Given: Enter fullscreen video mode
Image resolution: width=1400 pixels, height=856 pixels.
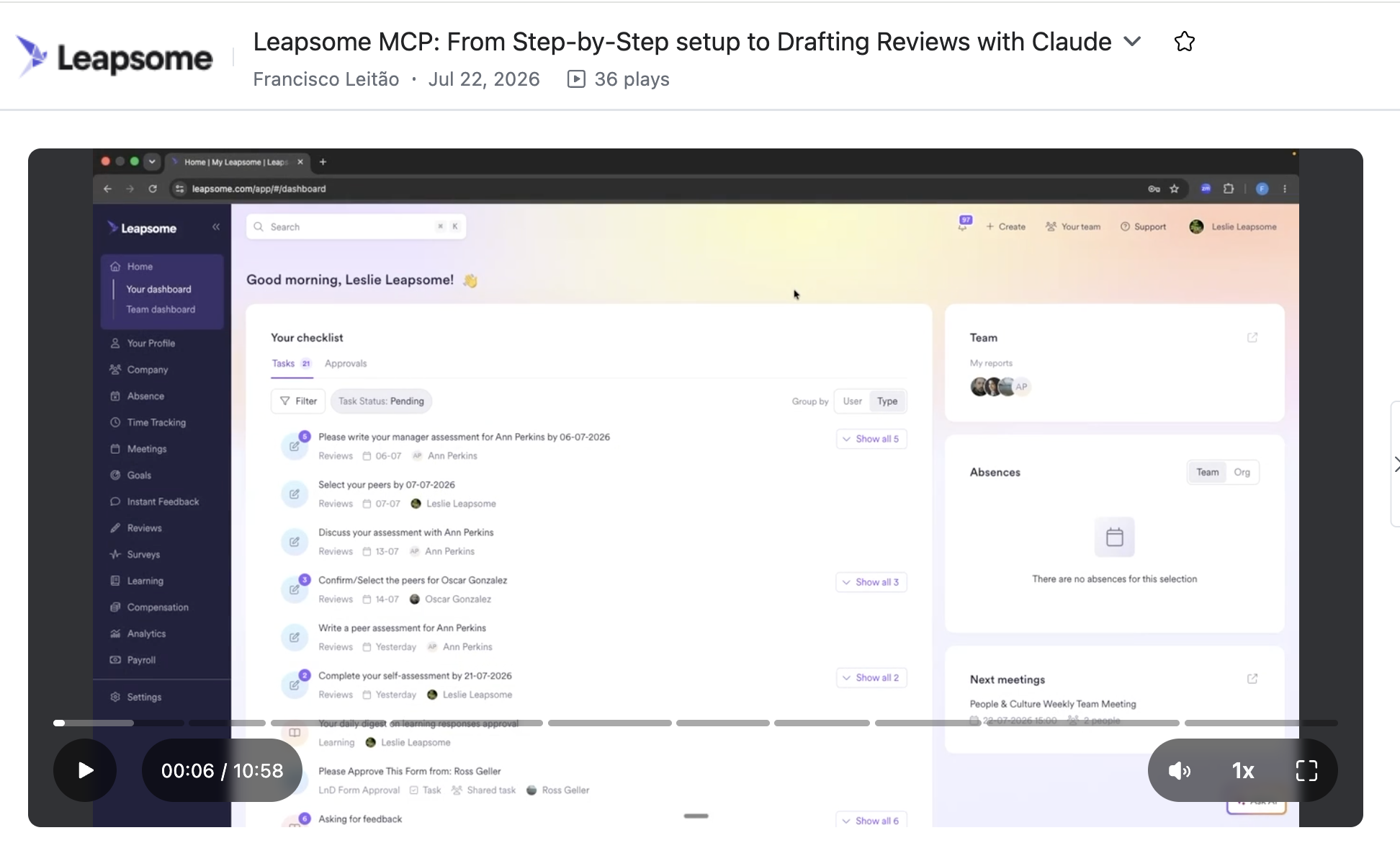Looking at the screenshot, I should click(x=1306, y=771).
